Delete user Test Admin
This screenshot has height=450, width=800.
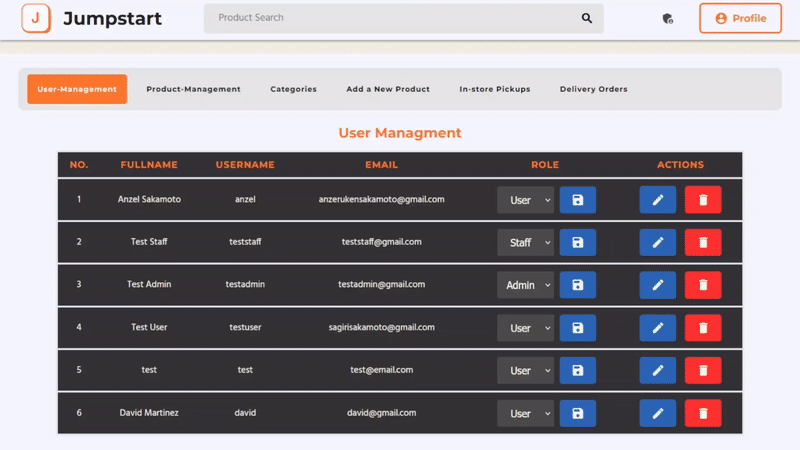(x=703, y=285)
